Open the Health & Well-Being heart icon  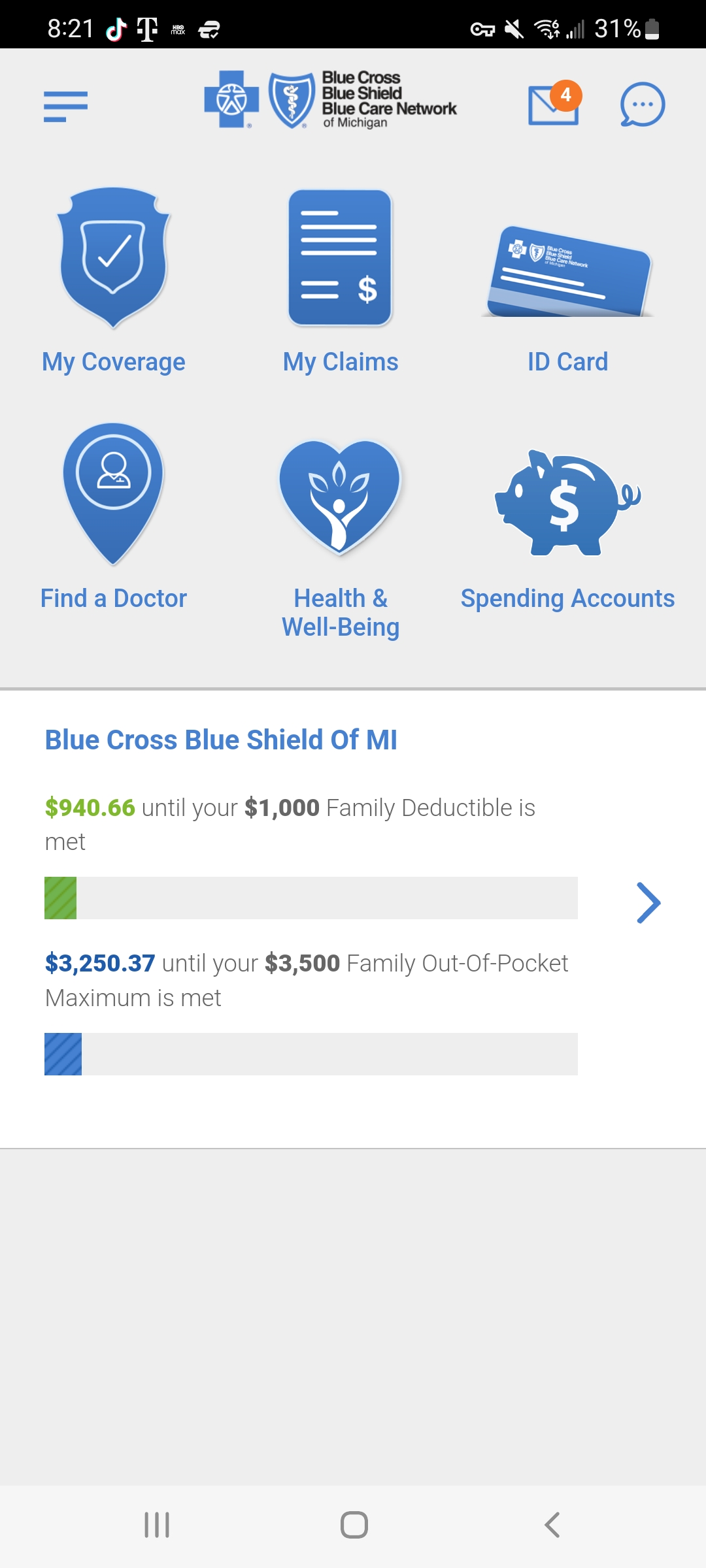pos(340,497)
